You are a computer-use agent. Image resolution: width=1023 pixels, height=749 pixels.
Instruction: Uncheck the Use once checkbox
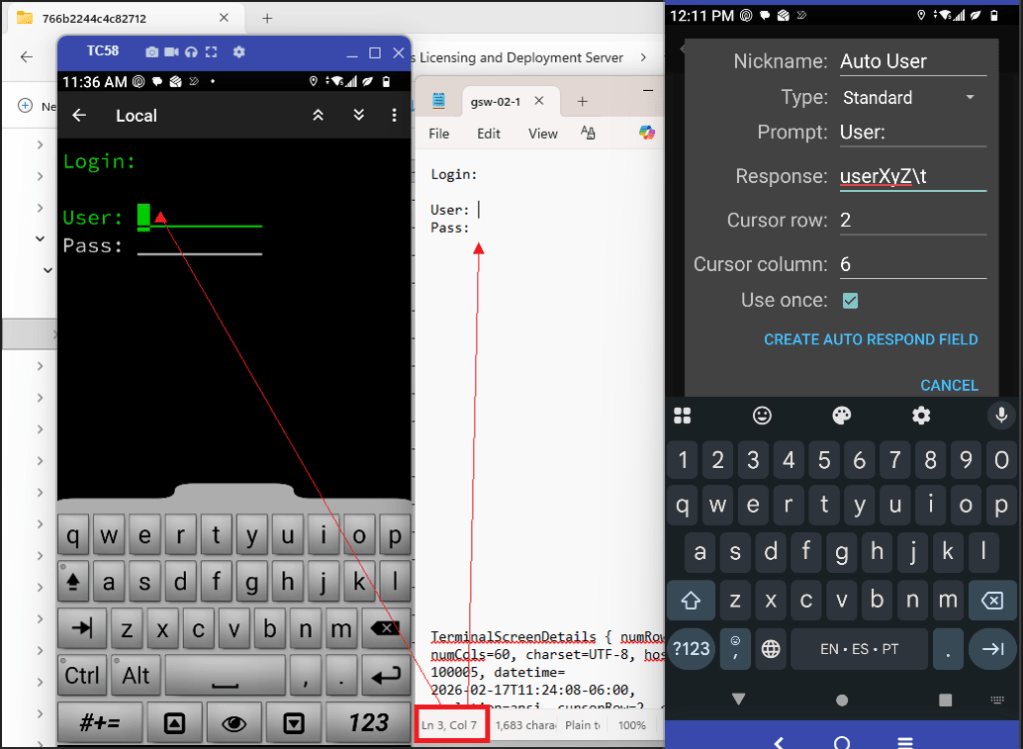tap(849, 300)
